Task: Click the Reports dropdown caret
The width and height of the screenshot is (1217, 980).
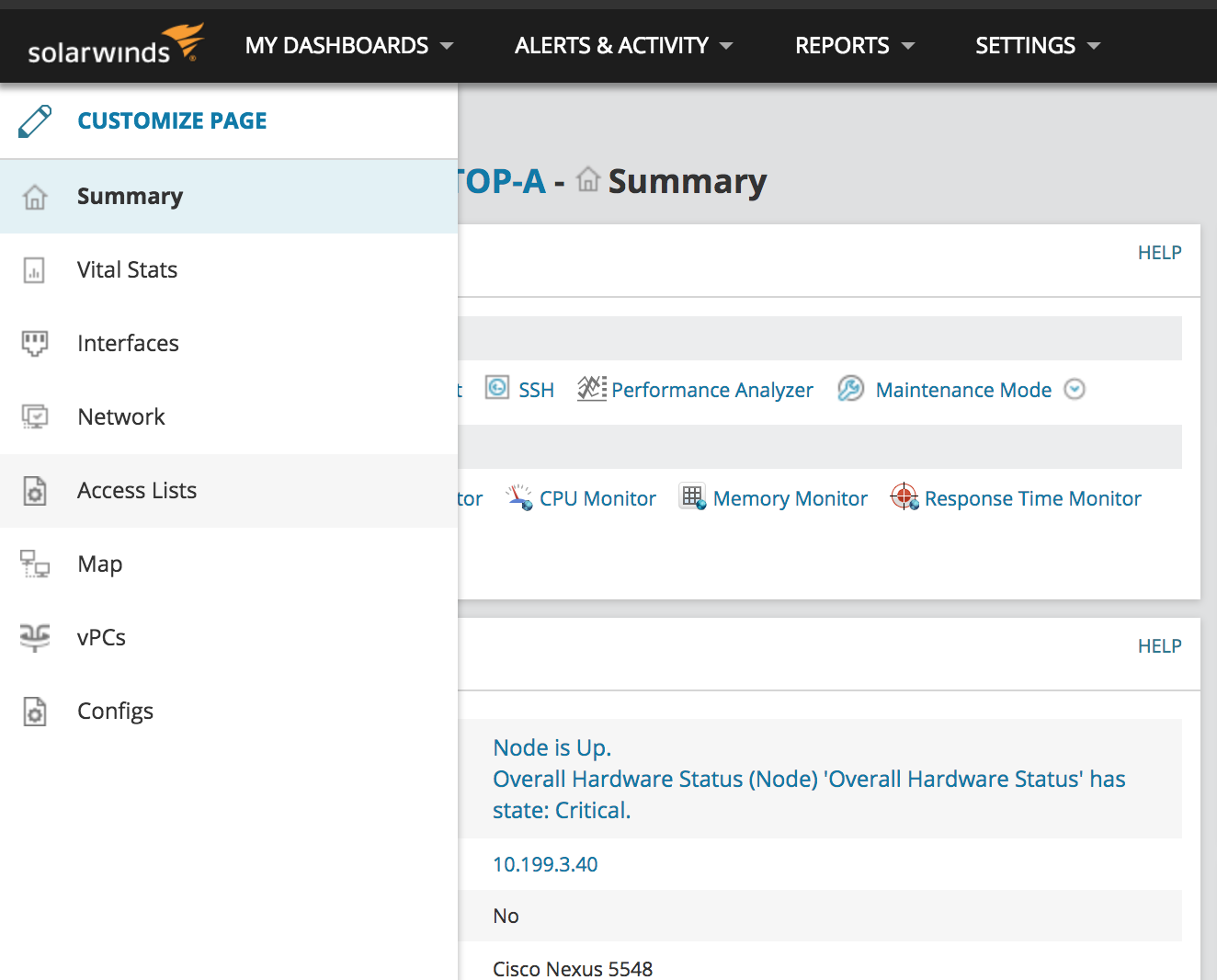Action: [x=908, y=46]
